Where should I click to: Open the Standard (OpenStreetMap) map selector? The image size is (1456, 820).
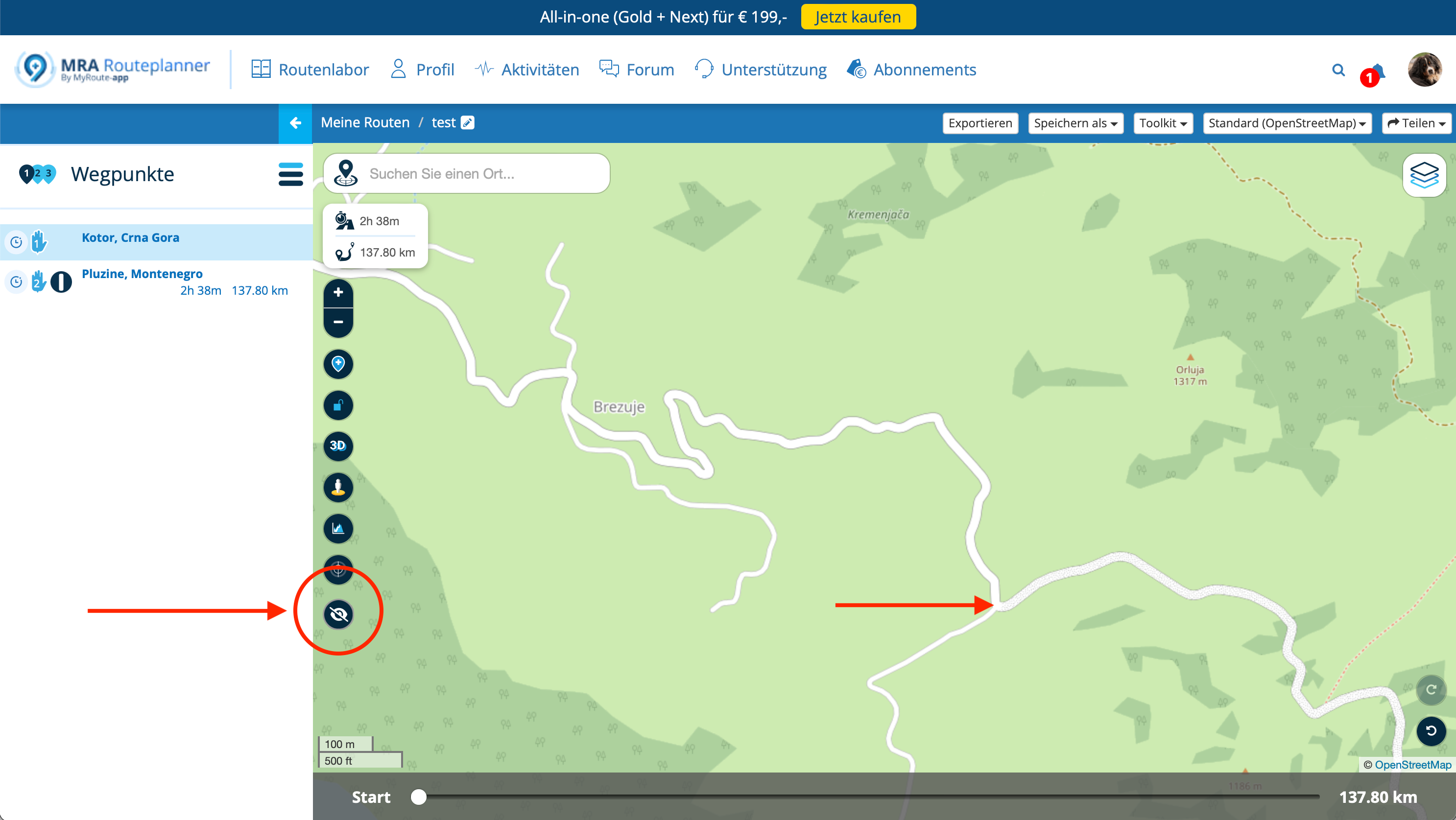click(1287, 123)
